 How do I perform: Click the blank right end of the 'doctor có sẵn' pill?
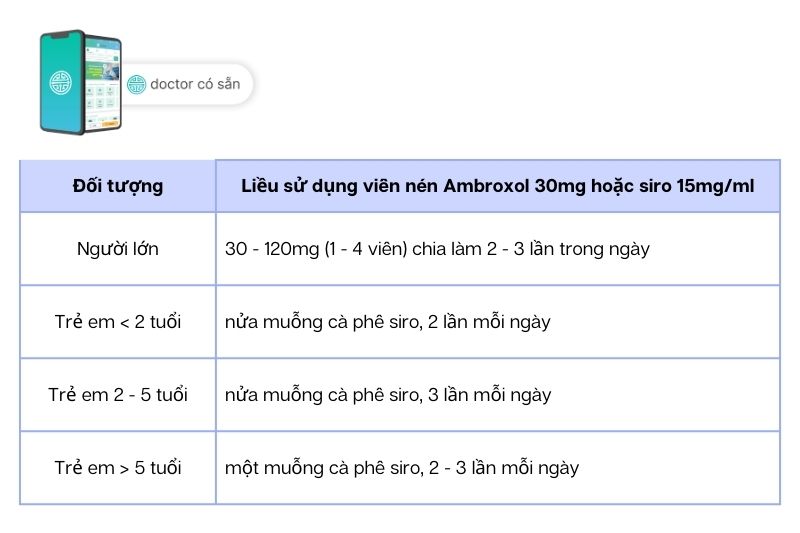(x=247, y=84)
